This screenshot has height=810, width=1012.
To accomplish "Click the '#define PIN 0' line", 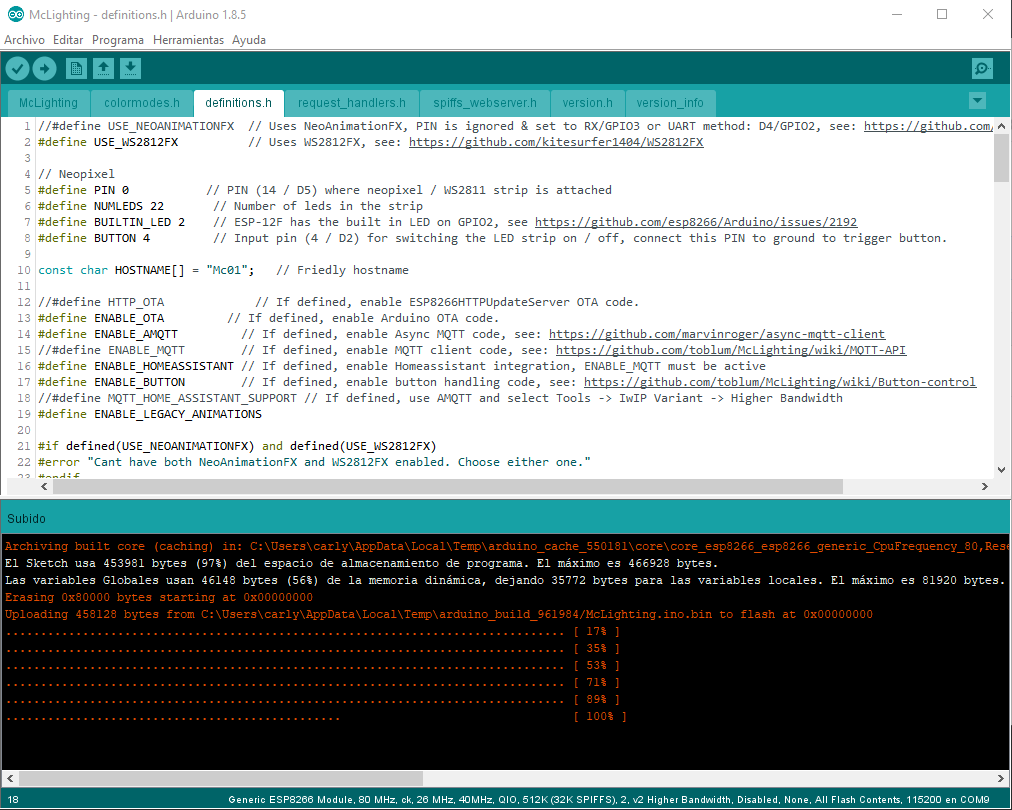I will (x=325, y=190).
